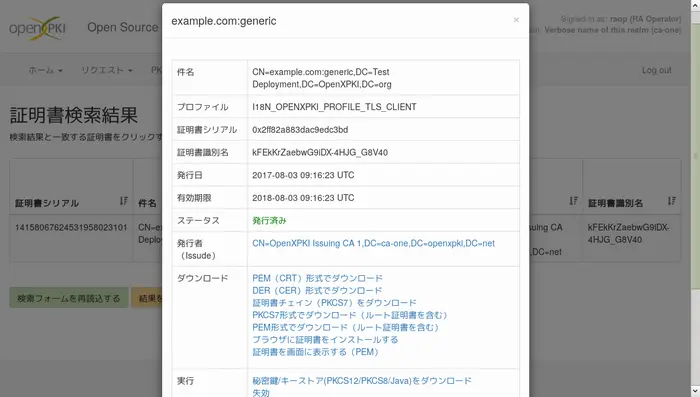Show certificate on screen (PEM) link
This screenshot has height=397, width=700.
315,352
